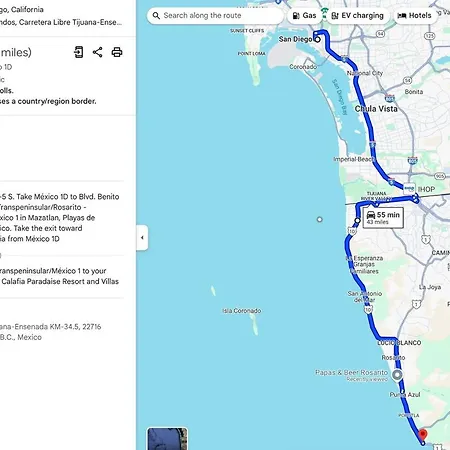Focus the Search along the route field

coord(215,16)
